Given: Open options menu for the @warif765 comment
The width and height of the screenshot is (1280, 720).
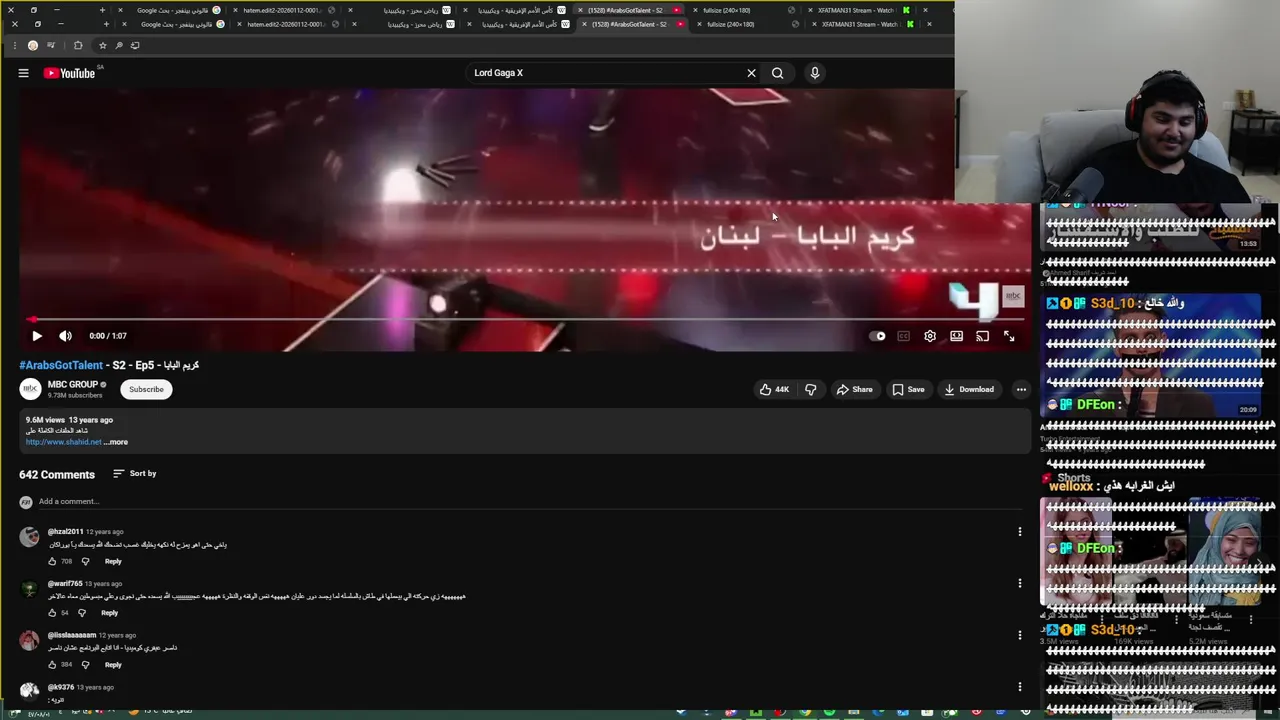Looking at the screenshot, I should pos(1020,583).
